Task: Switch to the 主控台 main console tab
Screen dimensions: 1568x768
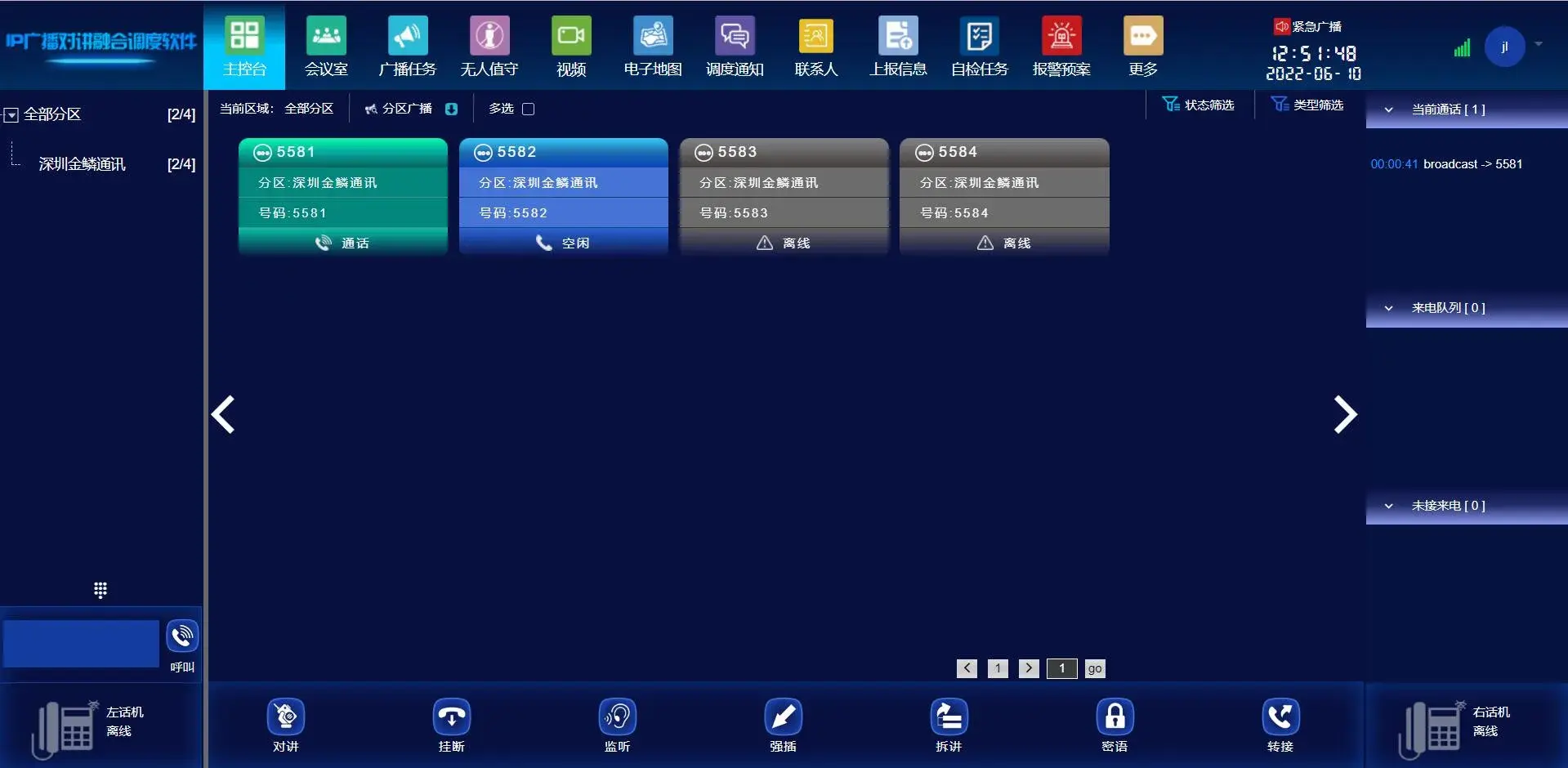Action: click(x=244, y=47)
